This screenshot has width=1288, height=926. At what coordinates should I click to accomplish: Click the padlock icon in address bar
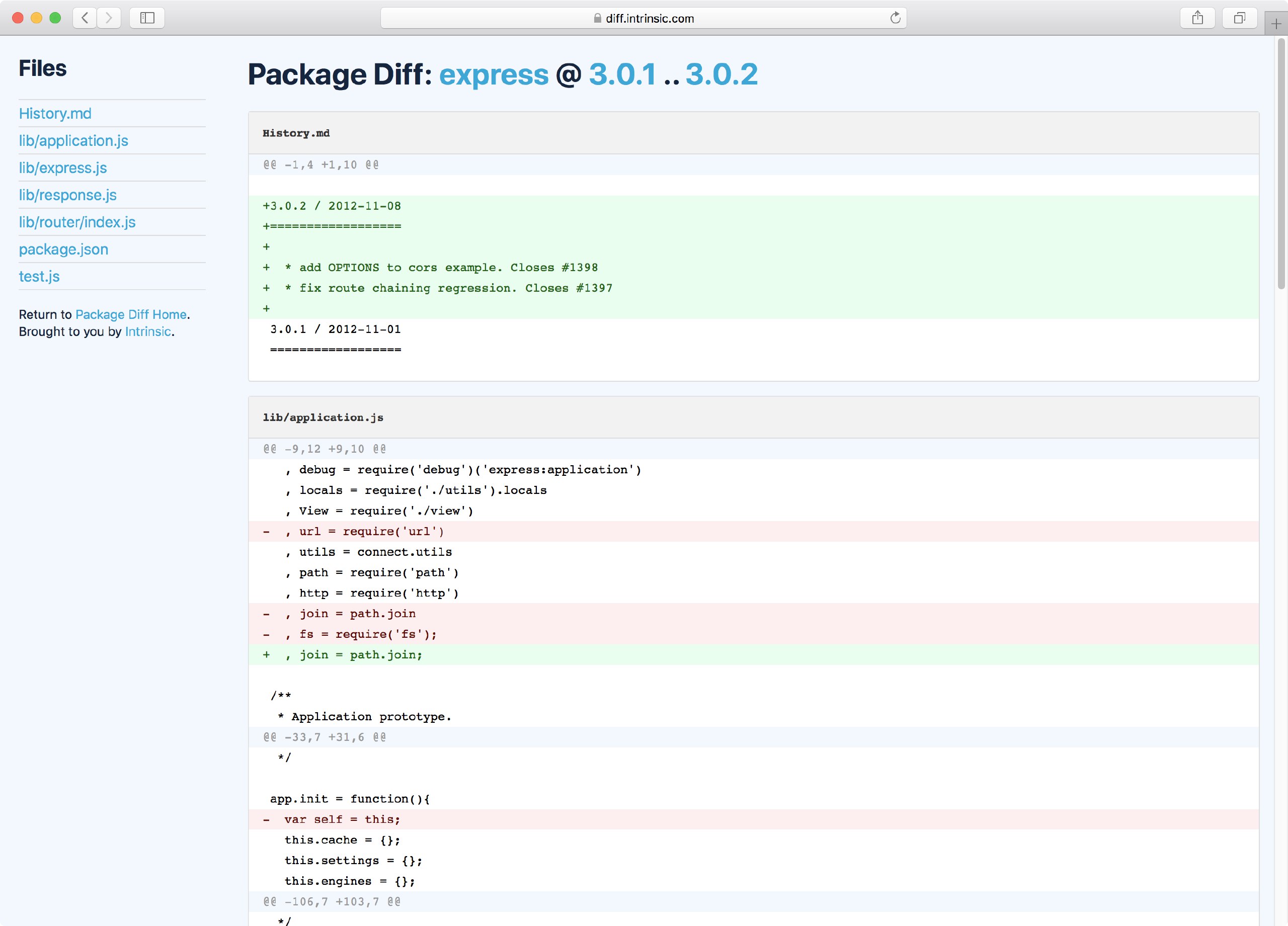(597, 18)
